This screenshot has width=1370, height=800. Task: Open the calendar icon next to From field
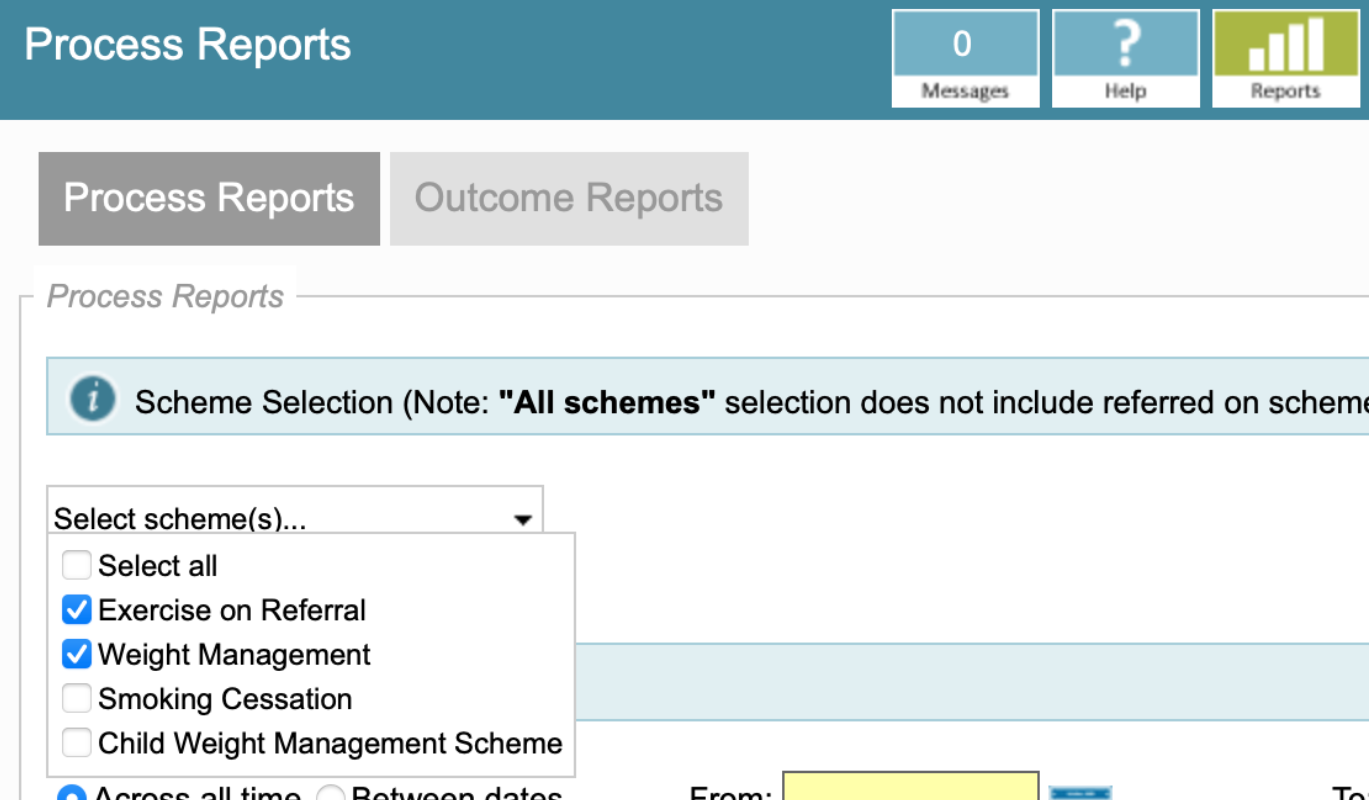point(1080,793)
